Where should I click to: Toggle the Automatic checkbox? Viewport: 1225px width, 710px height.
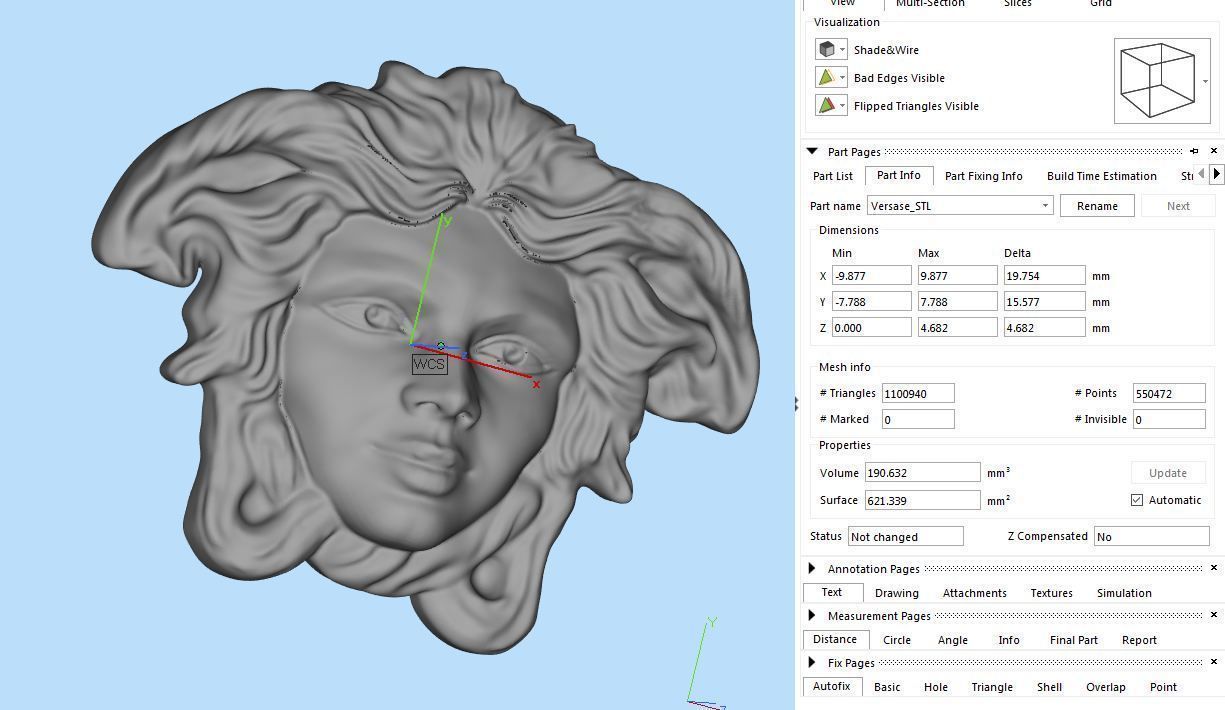point(1137,500)
